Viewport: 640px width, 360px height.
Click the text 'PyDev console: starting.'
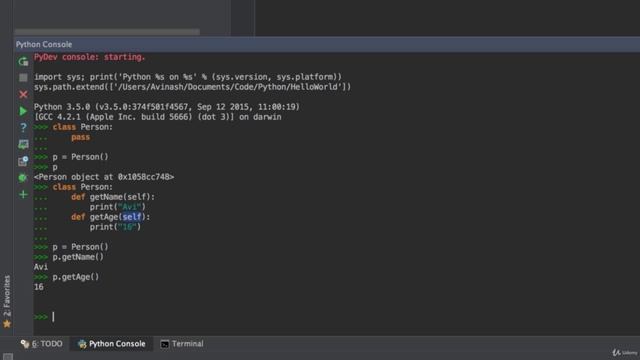pyautogui.click(x=89, y=57)
